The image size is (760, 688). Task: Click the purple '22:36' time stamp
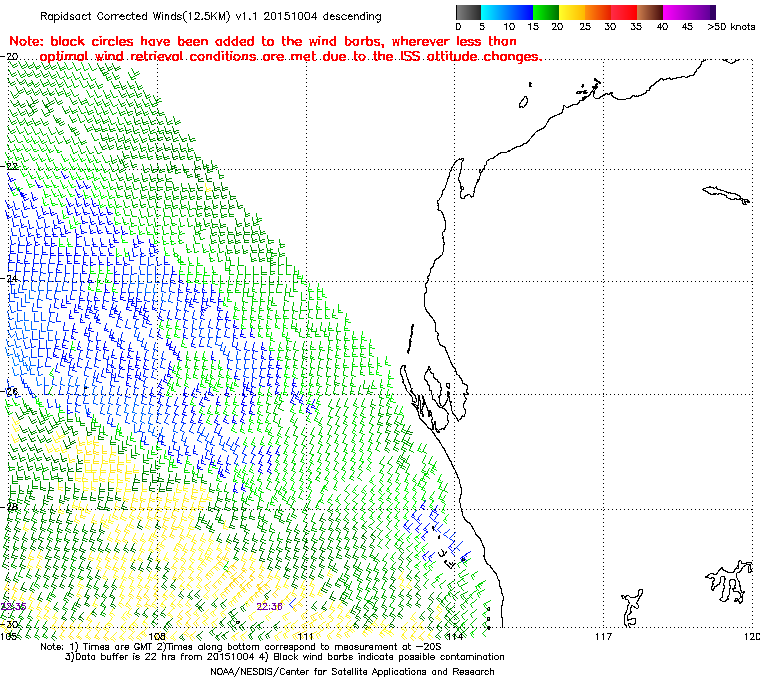coord(269,607)
